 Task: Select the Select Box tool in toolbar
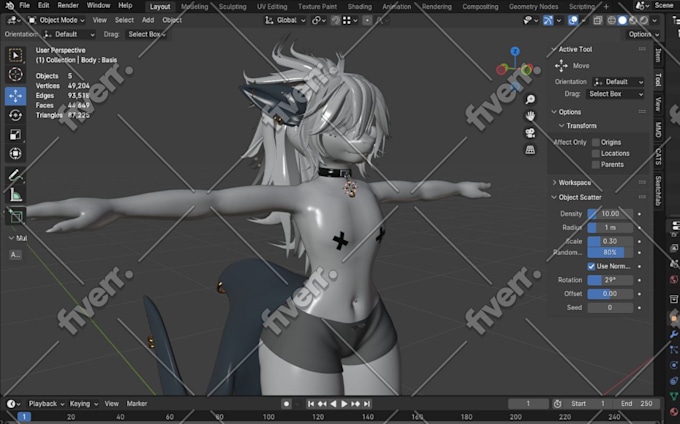[x=16, y=55]
